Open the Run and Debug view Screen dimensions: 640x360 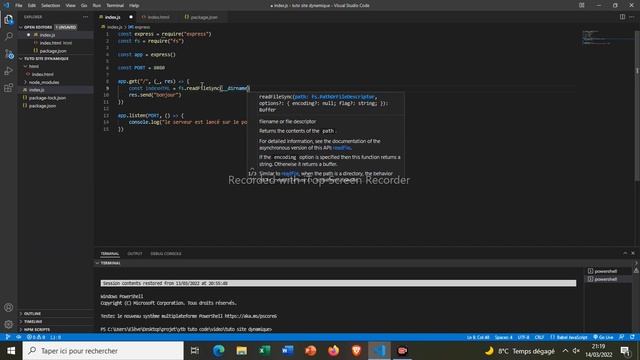[x=9, y=71]
